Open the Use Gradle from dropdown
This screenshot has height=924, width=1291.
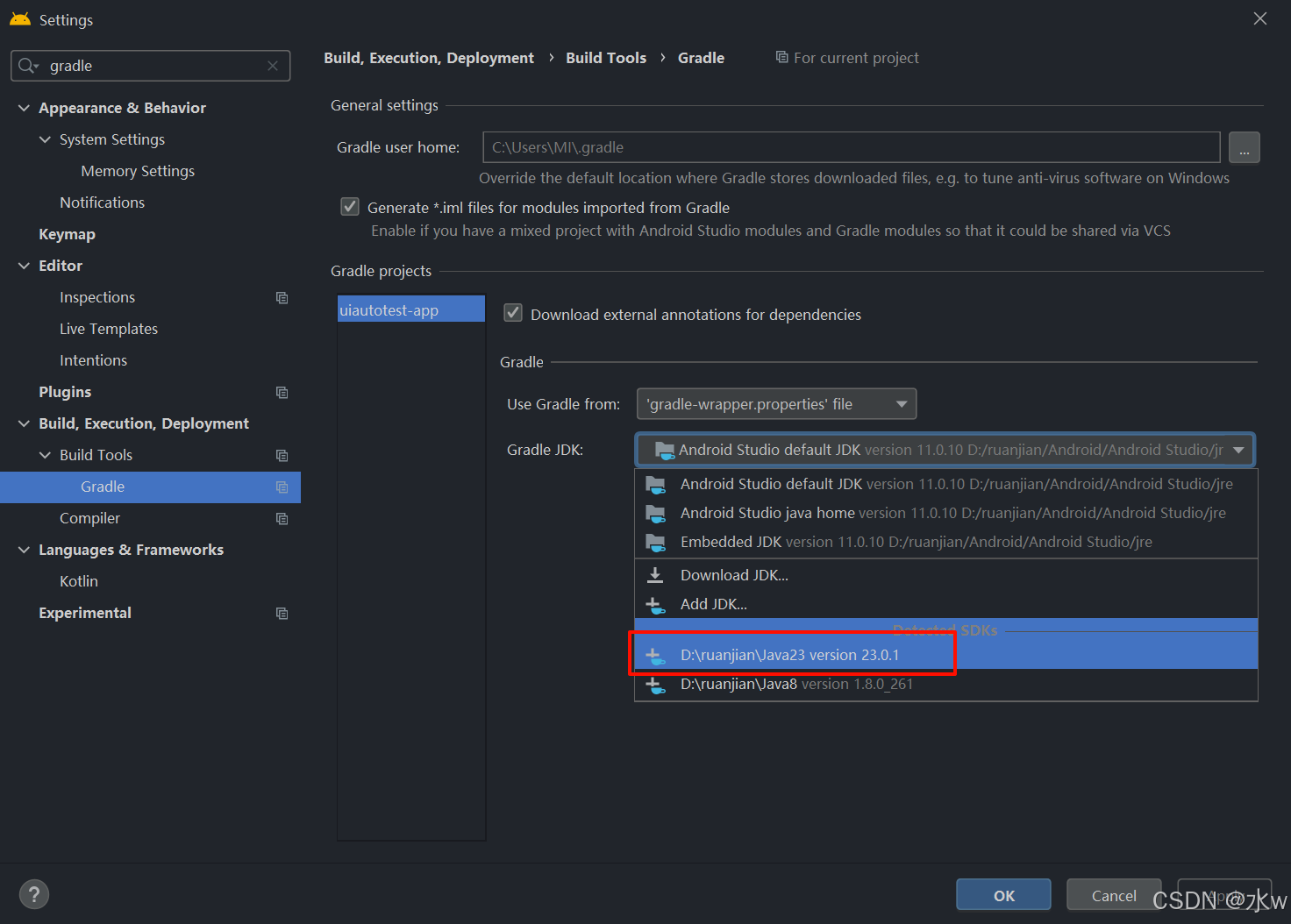pyautogui.click(x=776, y=404)
